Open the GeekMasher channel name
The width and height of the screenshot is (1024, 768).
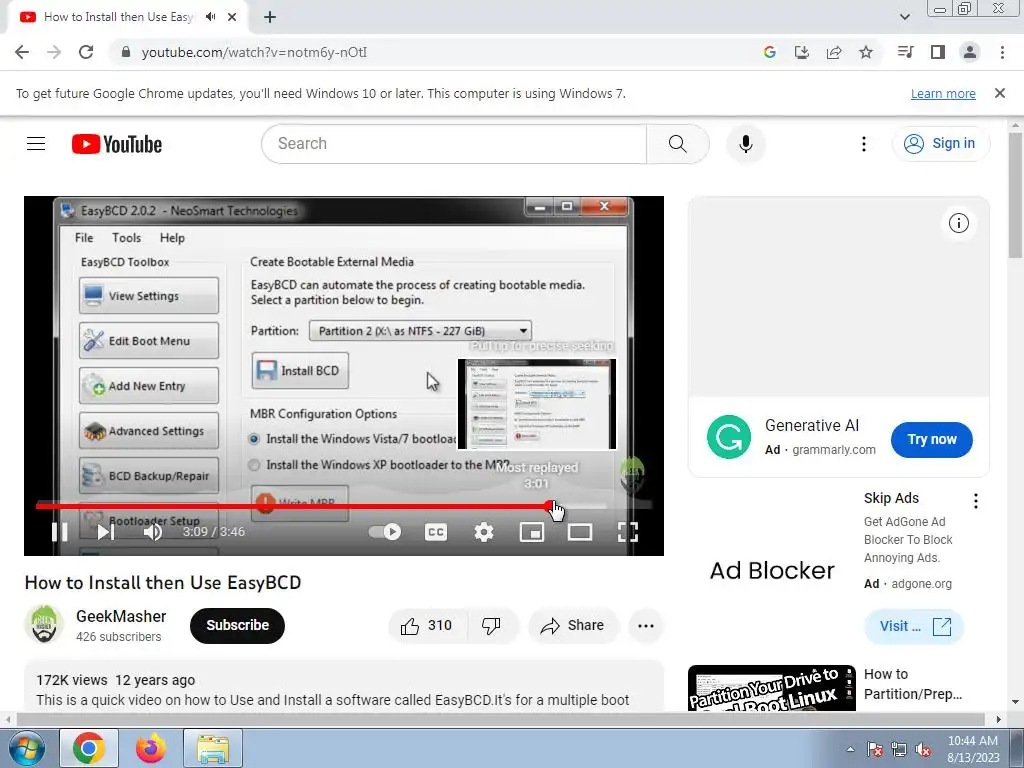click(121, 616)
